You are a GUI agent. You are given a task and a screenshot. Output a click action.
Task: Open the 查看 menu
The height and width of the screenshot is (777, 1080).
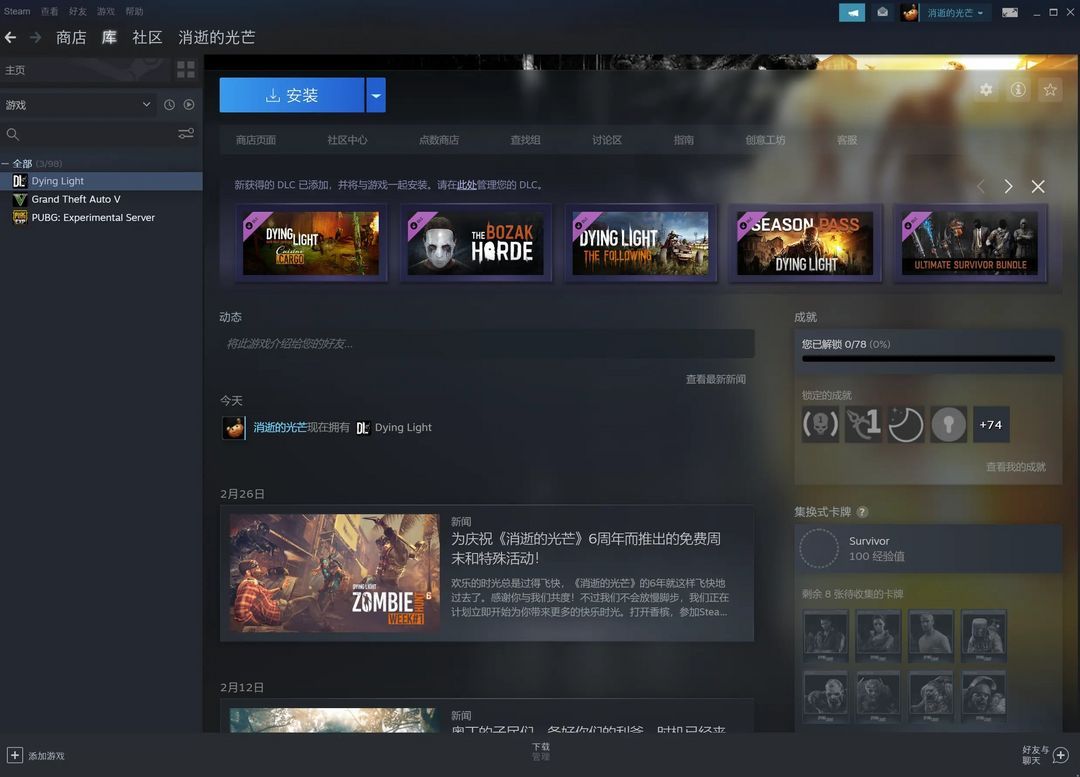point(50,11)
